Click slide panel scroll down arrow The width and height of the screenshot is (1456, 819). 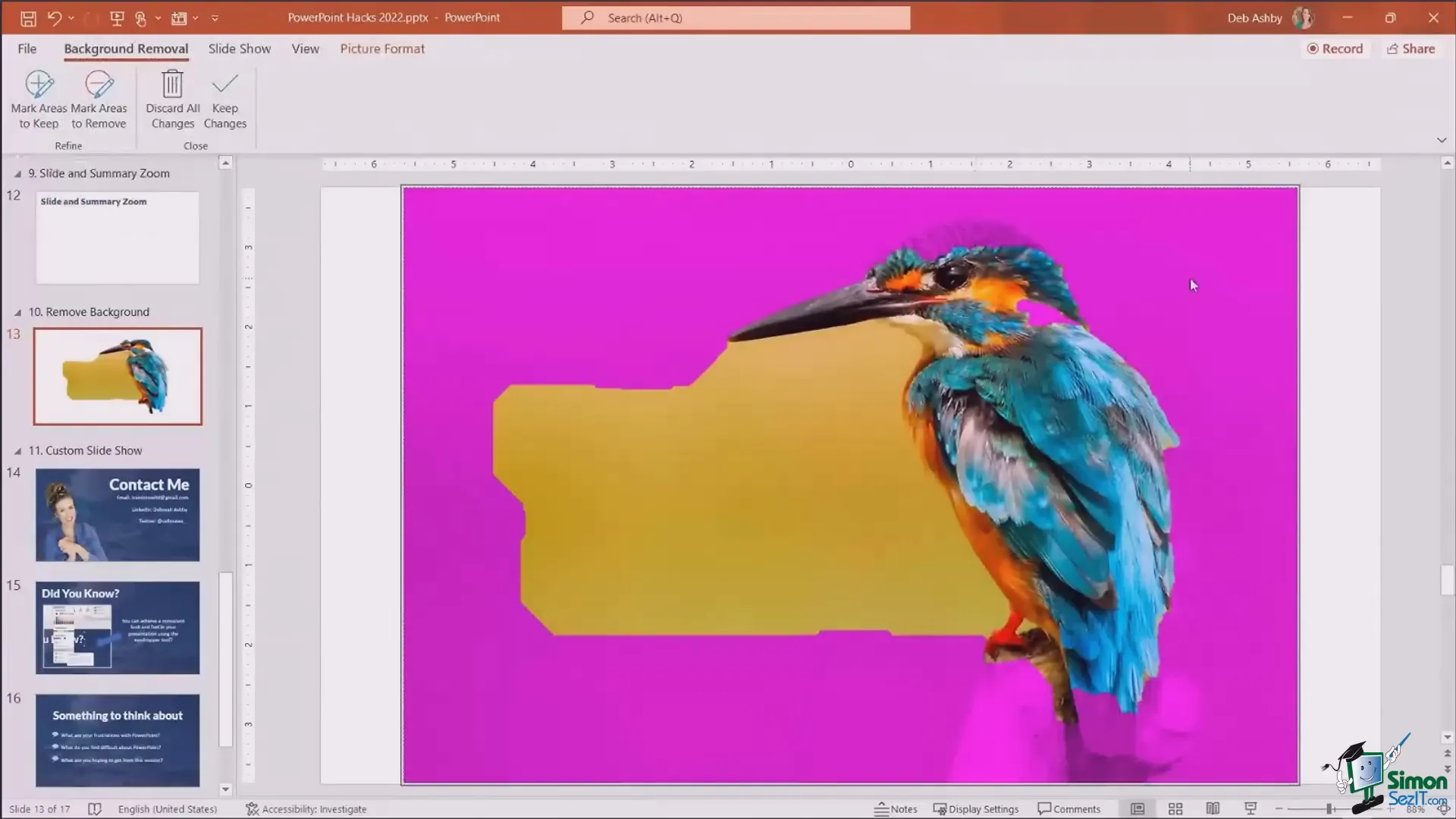coord(225,789)
